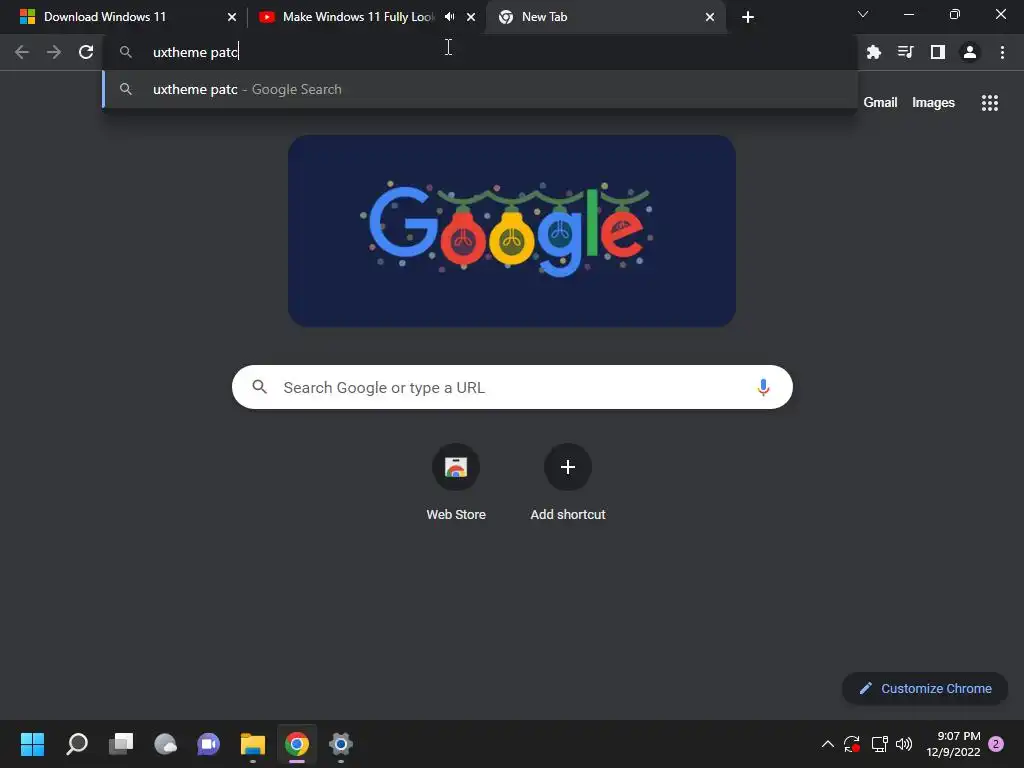Open File Explorer from the taskbar
Viewport: 1024px width, 768px height.
pos(253,744)
